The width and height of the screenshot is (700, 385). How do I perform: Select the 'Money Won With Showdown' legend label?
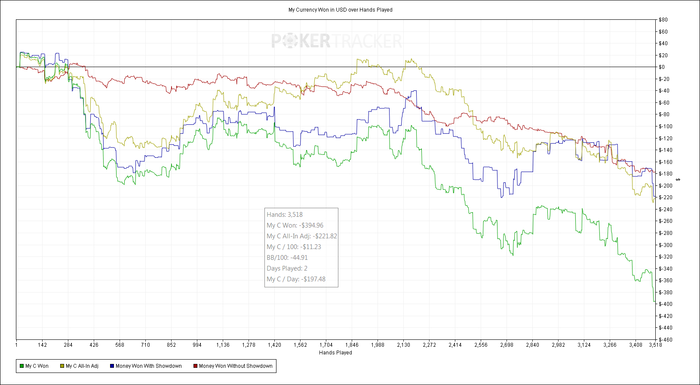click(148, 366)
